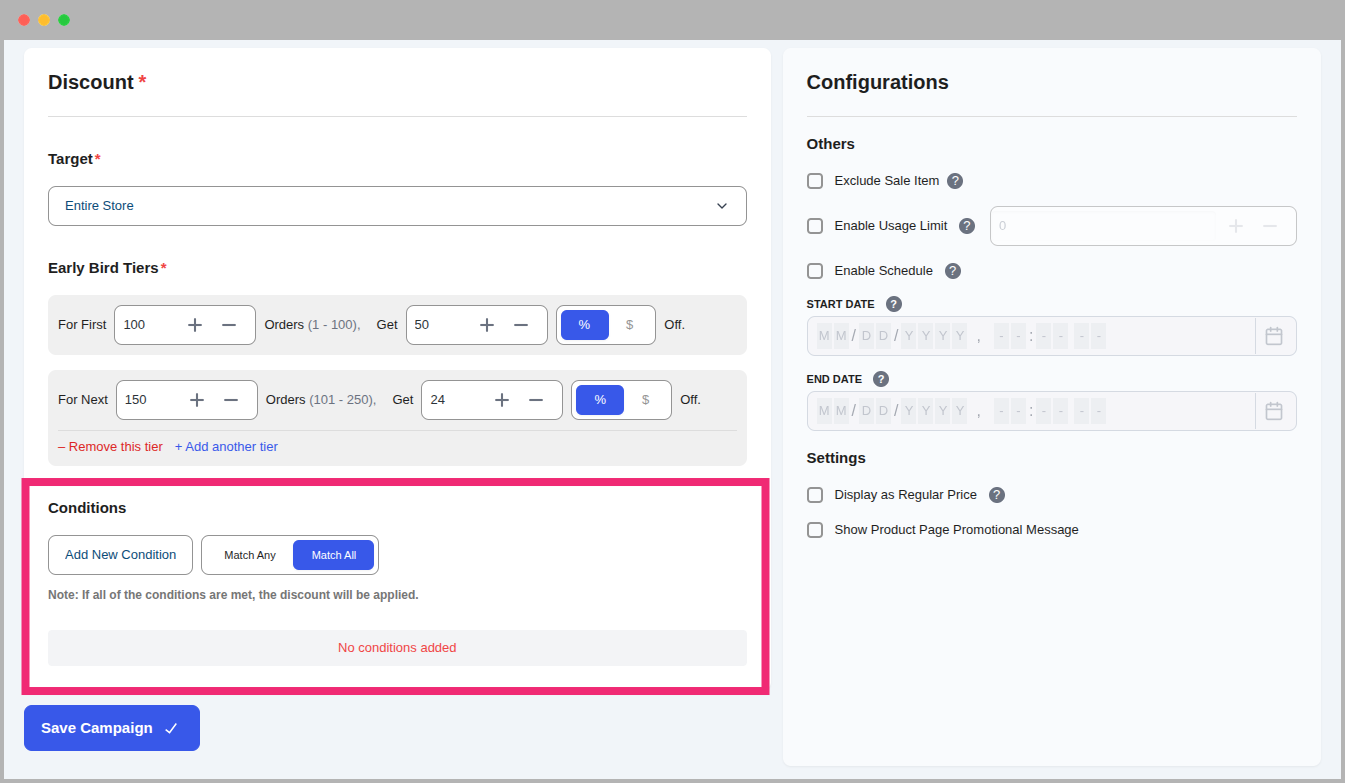This screenshot has height=783, width=1345.
Task: Click the help icon for Display as Regular Price
Action: (996, 494)
